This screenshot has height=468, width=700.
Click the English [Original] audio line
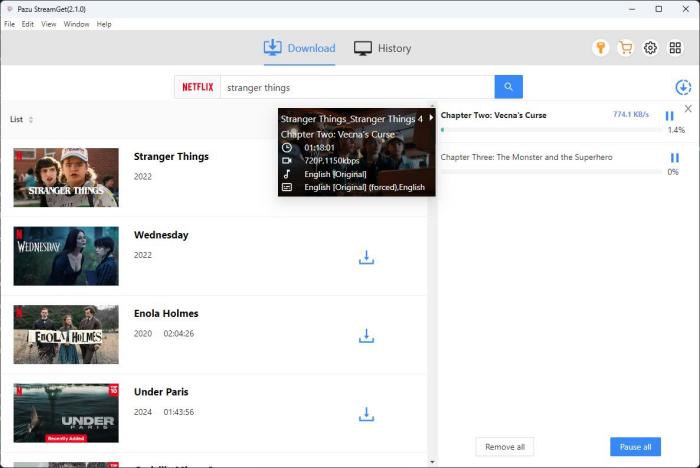coord(335,174)
